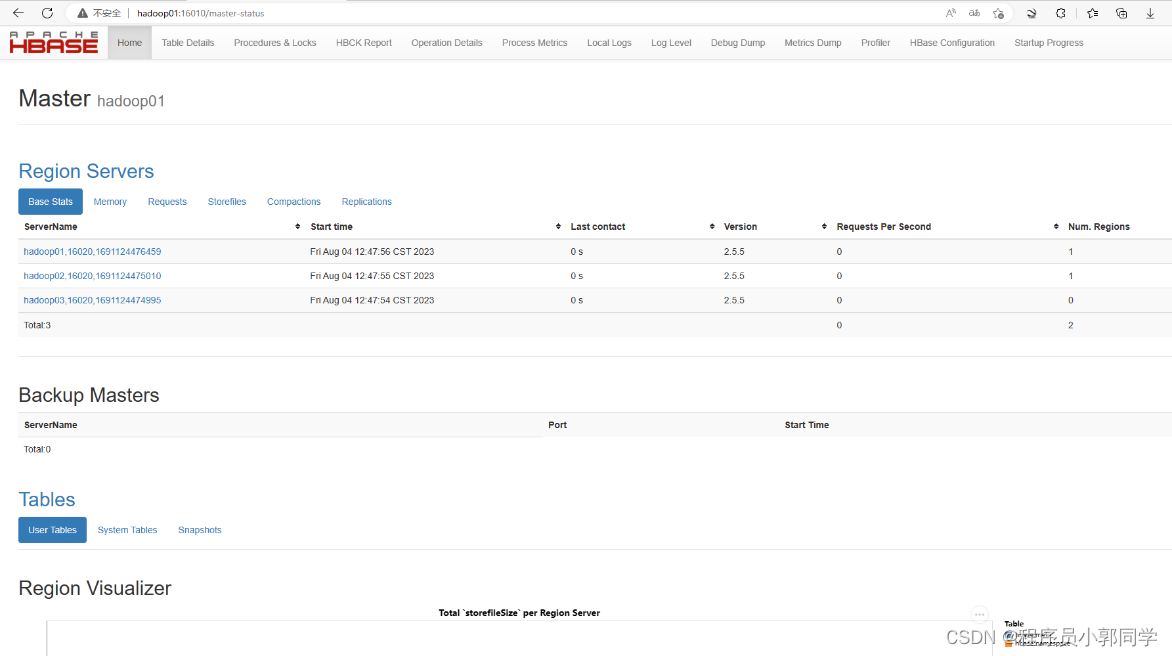Open region server hadoop03,16020 link
Viewport: 1172px width, 656px height.
[x=92, y=300]
